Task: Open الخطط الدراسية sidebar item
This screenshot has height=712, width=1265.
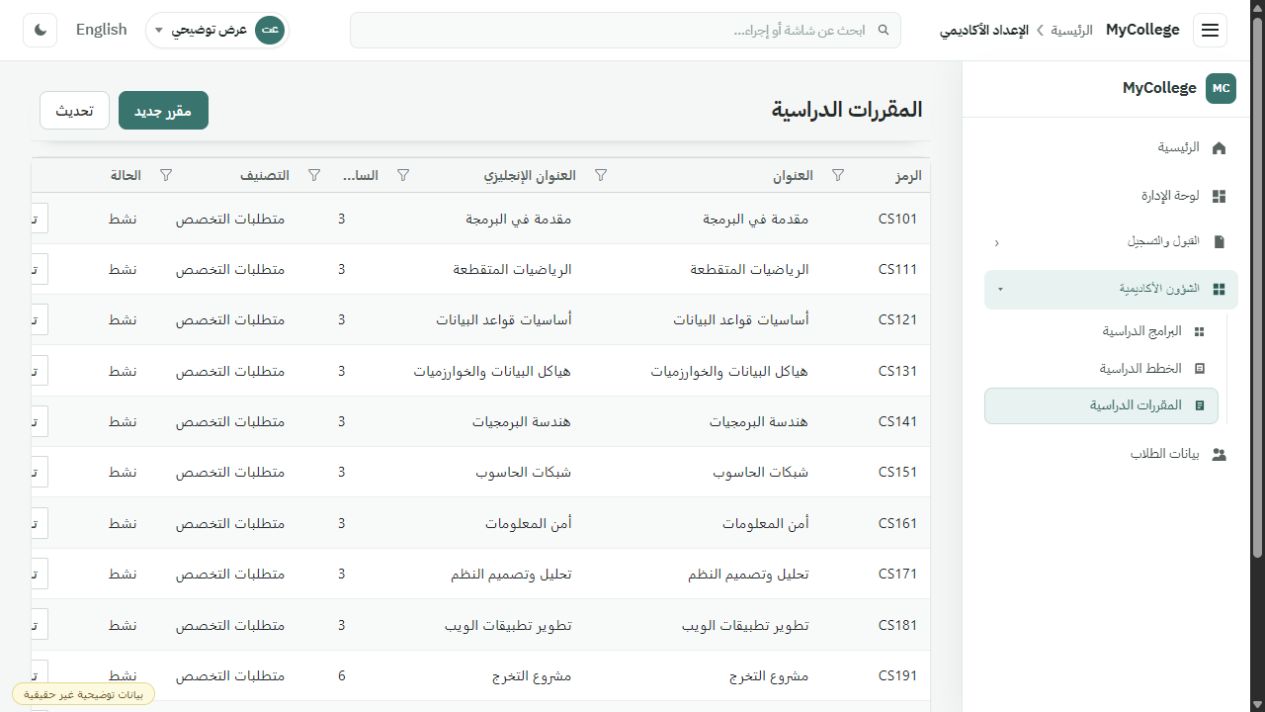Action: pyautogui.click(x=1101, y=368)
